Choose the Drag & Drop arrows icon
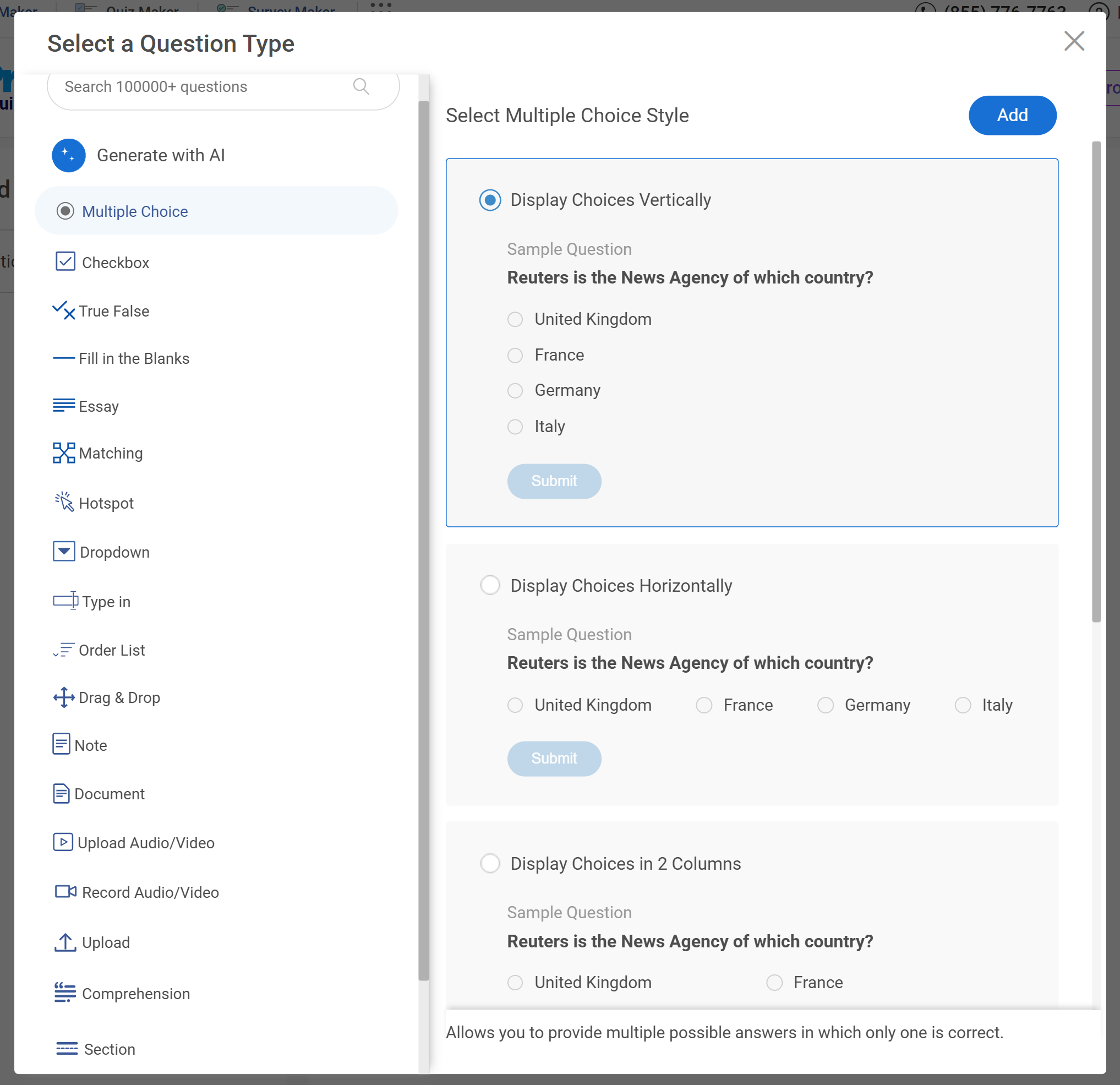The width and height of the screenshot is (1120, 1085). pos(63,697)
